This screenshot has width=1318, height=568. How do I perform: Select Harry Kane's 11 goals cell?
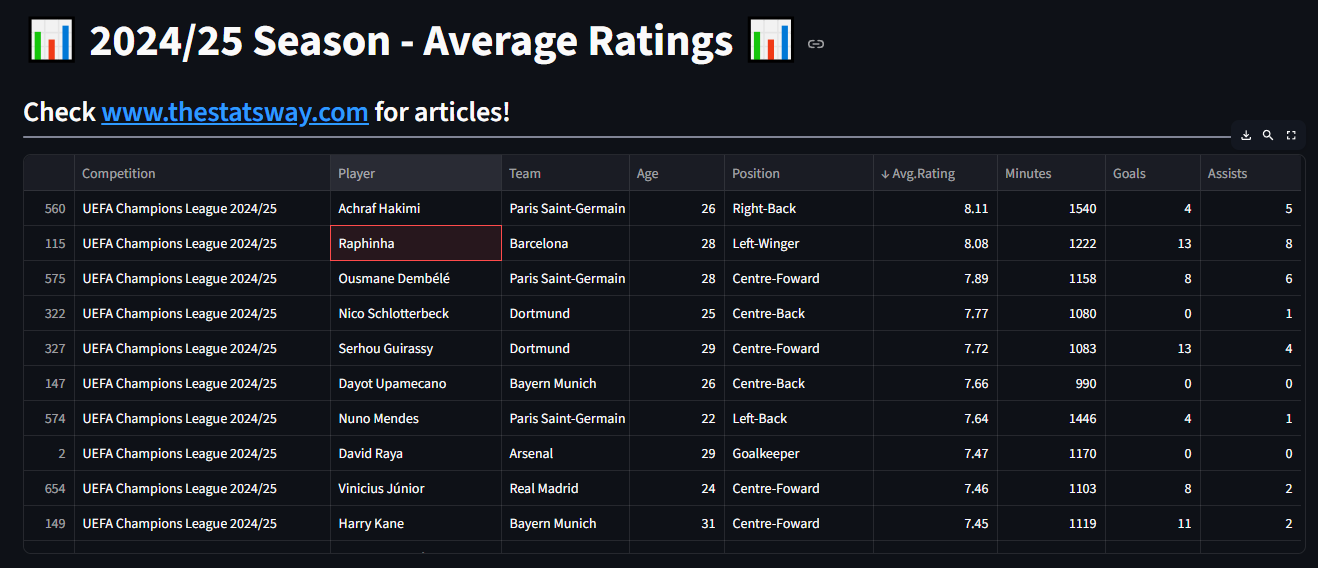click(x=1153, y=523)
